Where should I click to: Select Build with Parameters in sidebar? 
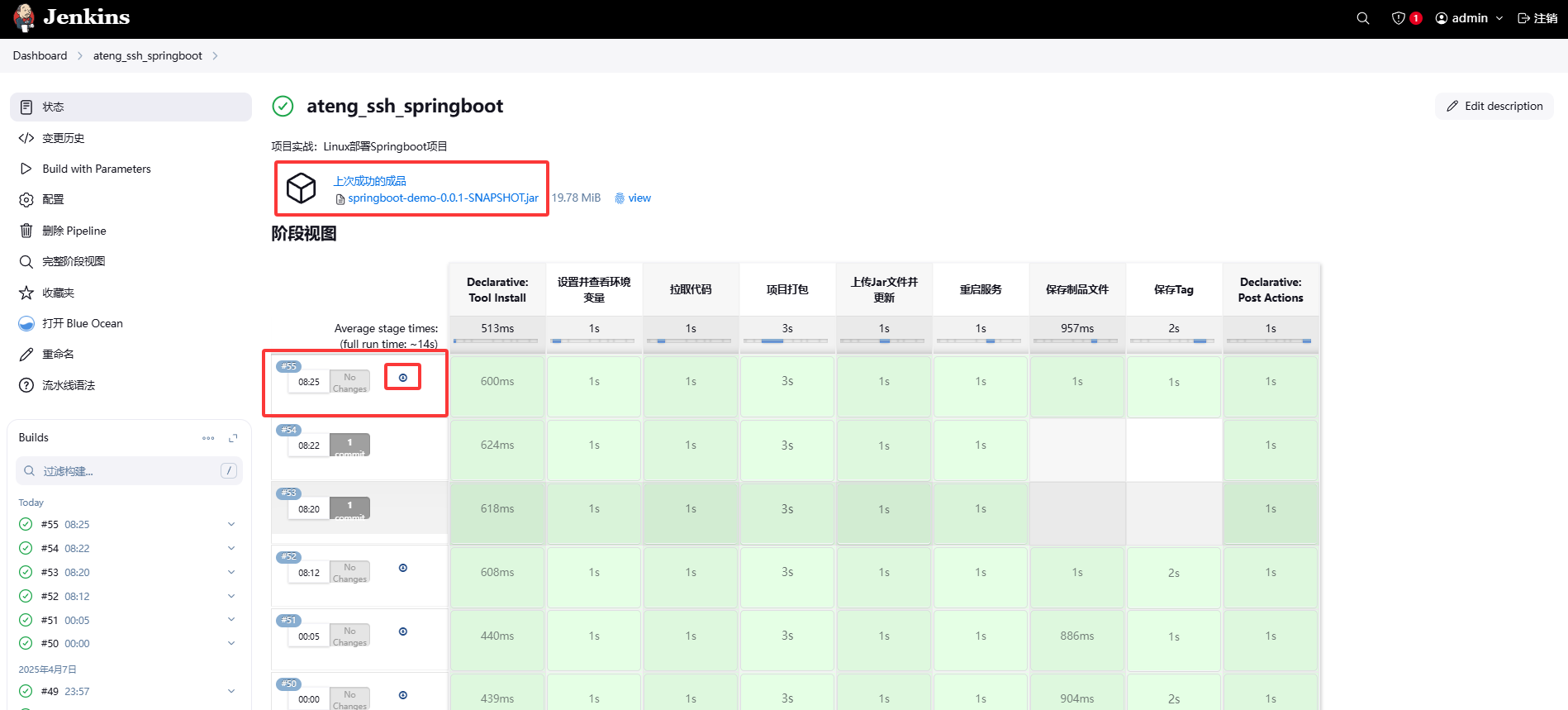97,169
